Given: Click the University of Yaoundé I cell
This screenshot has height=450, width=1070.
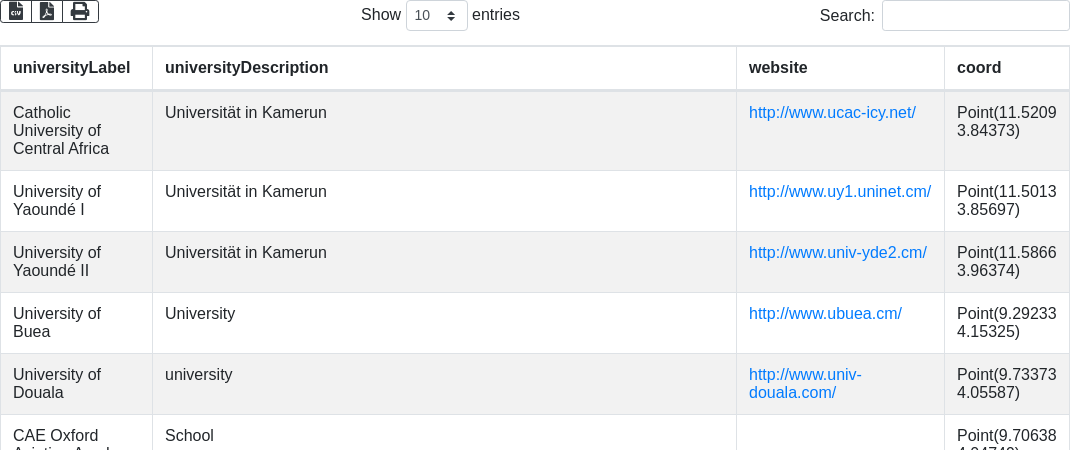Looking at the screenshot, I should tap(57, 201).
